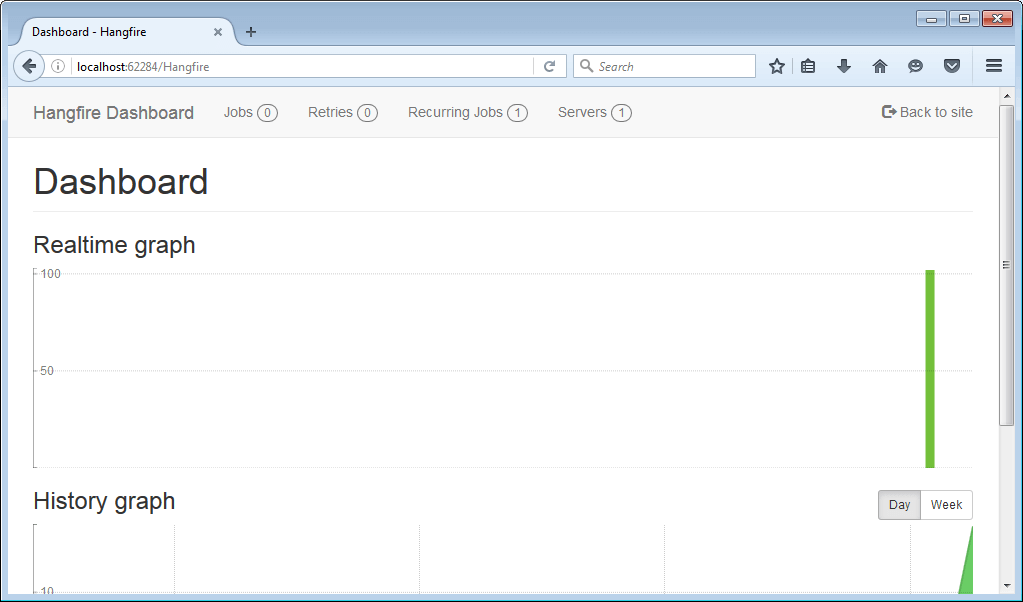Image resolution: width=1023 pixels, height=602 pixels.
Task: Click the vertical scrollbar thumb
Action: (1006, 265)
